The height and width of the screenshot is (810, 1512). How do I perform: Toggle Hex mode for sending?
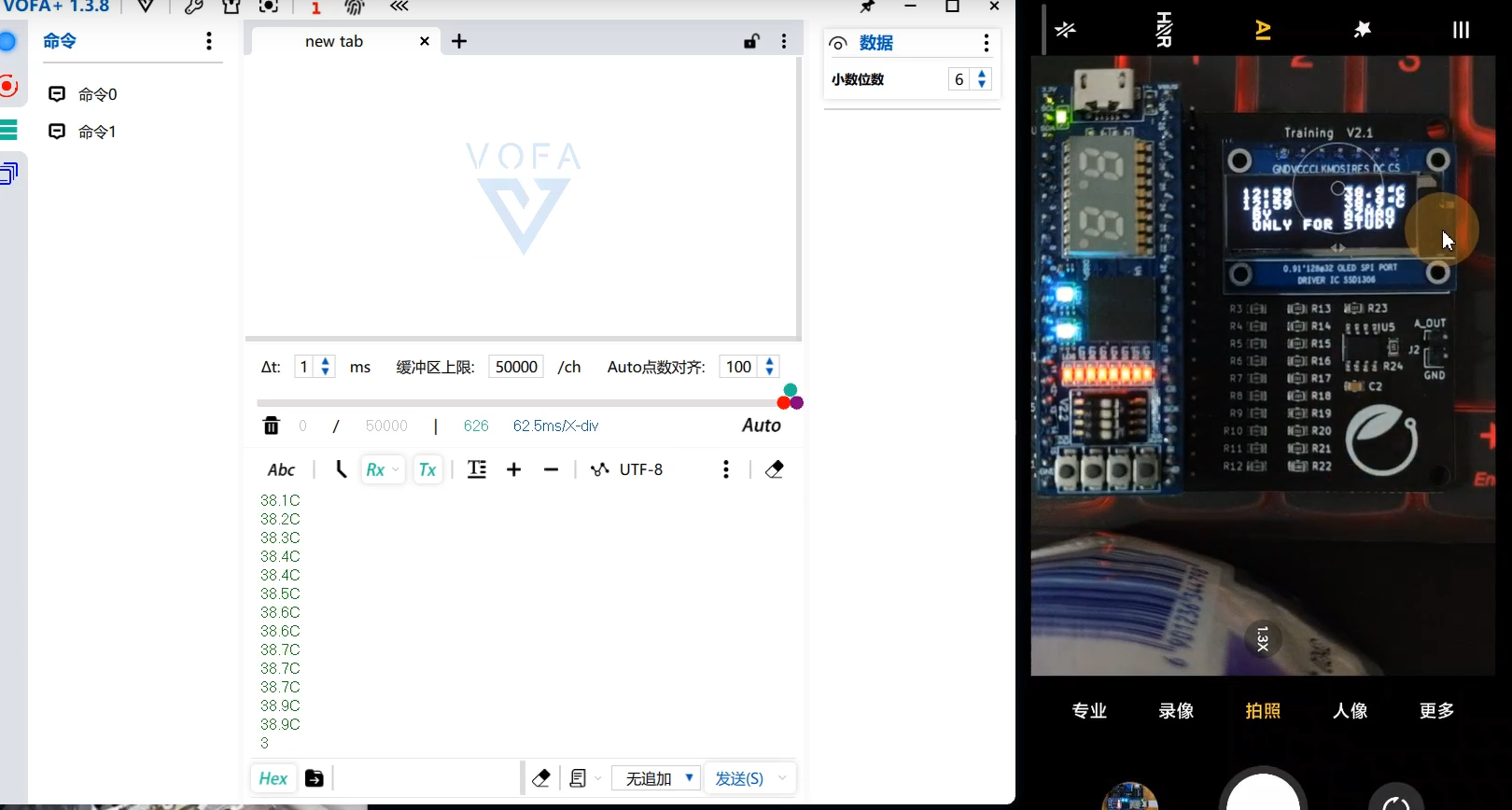(x=273, y=778)
